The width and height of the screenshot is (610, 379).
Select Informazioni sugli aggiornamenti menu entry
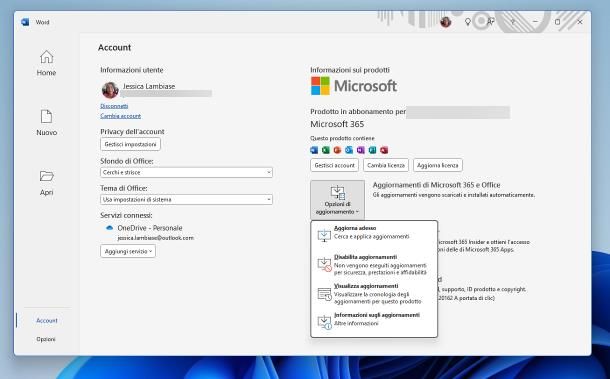pos(374,321)
